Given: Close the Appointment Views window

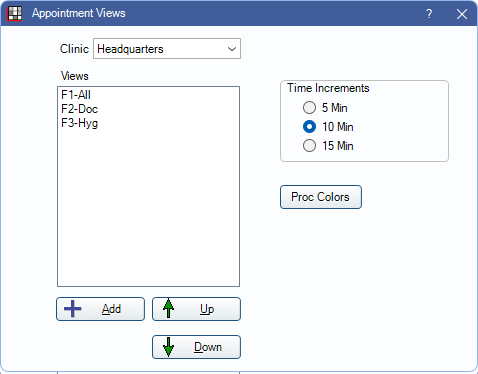Looking at the screenshot, I should pos(462,14).
